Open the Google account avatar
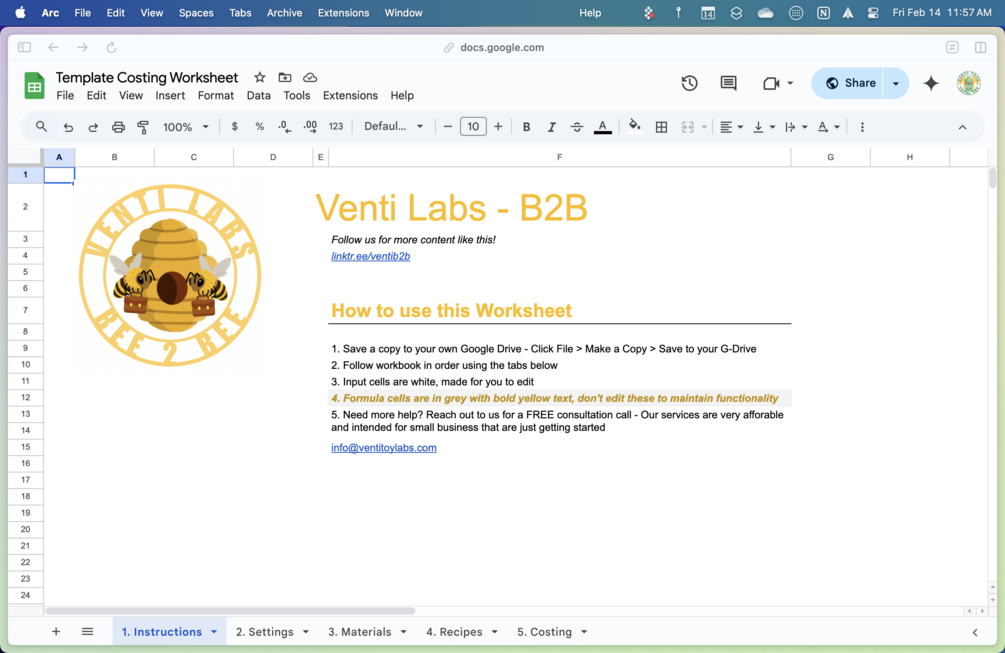1005x653 pixels. 968,83
